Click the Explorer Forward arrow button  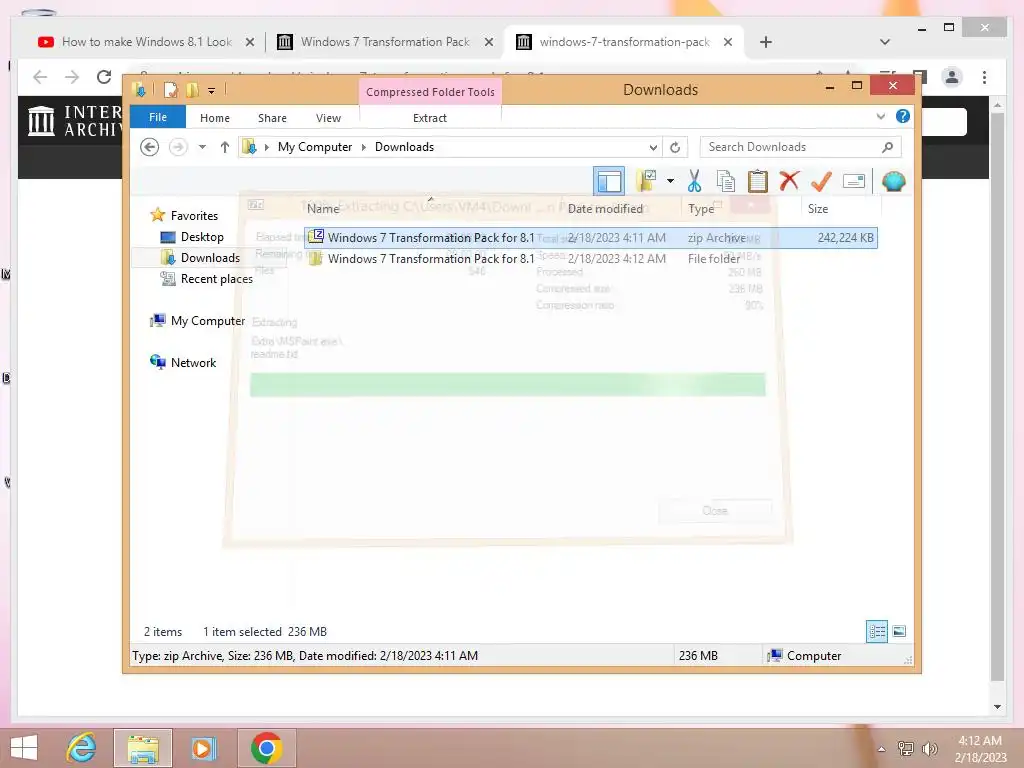(x=178, y=147)
